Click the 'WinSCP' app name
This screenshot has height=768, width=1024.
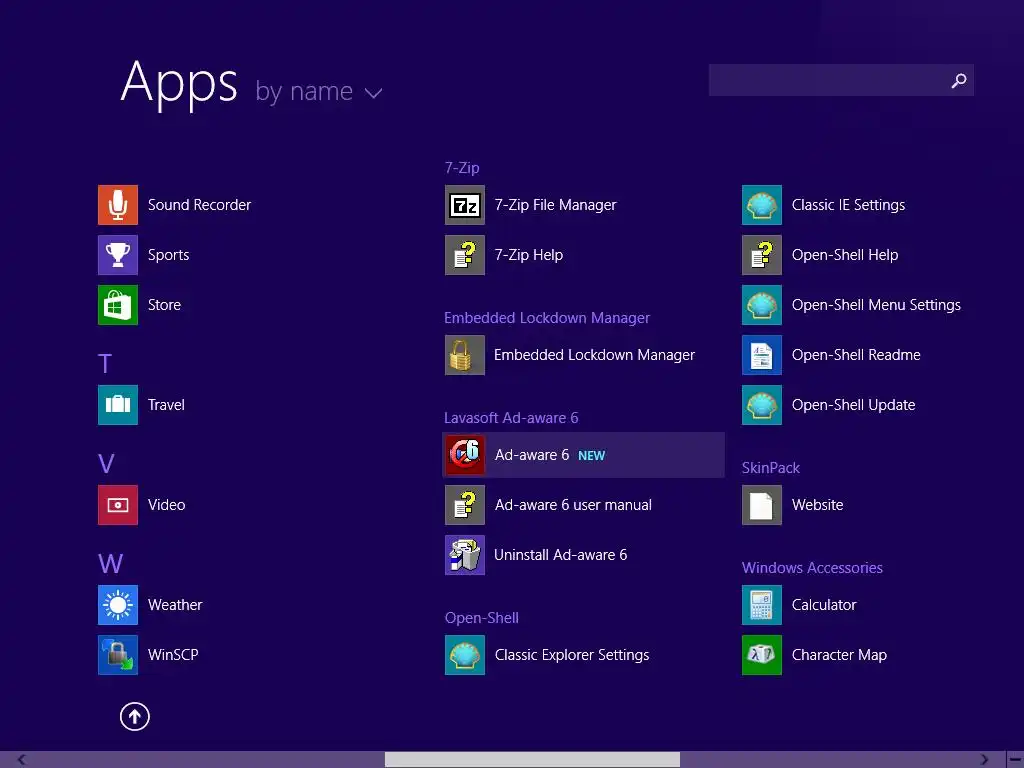coord(173,655)
